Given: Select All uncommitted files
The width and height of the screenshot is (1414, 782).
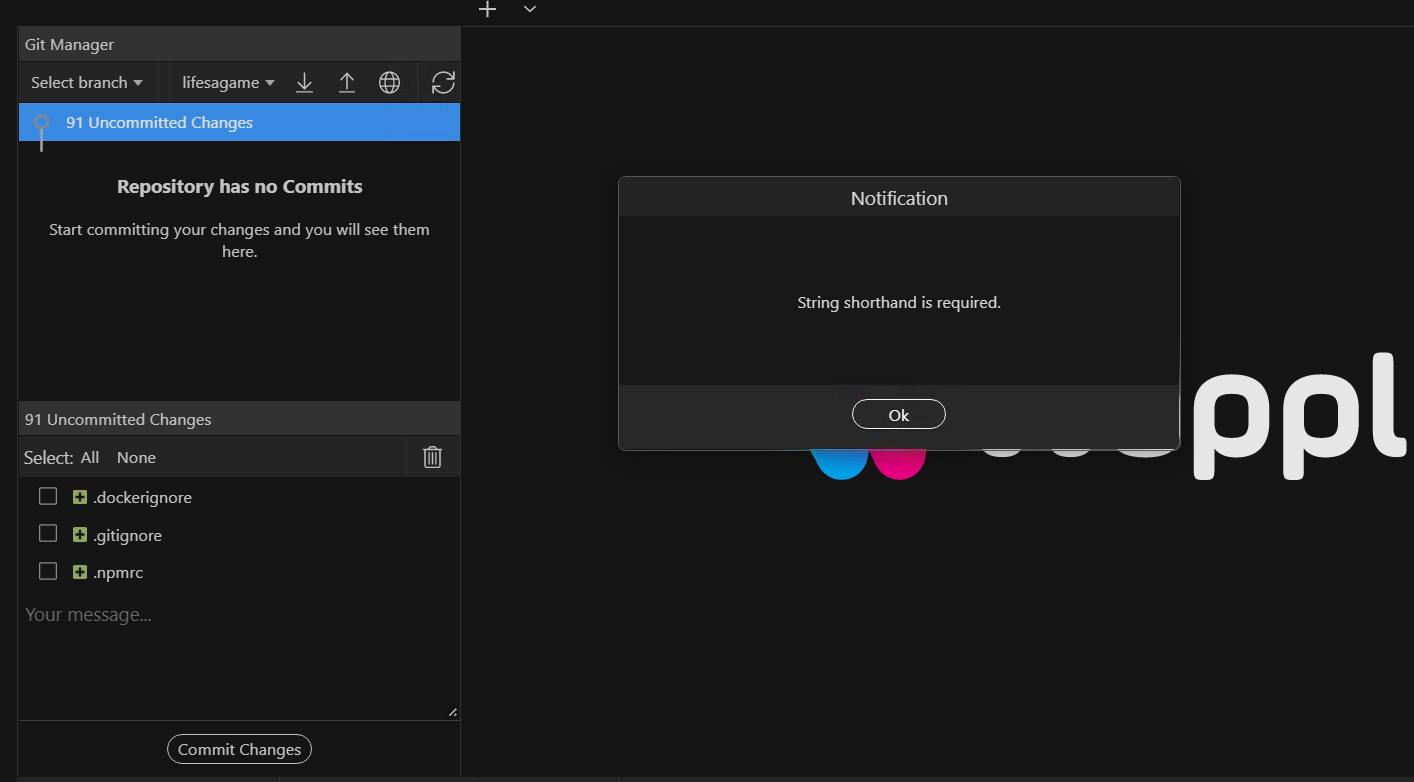Looking at the screenshot, I should pyautogui.click(x=90, y=457).
